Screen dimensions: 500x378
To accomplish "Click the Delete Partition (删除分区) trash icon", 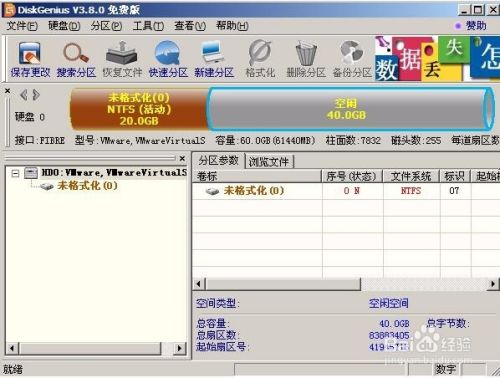I will click(x=306, y=59).
